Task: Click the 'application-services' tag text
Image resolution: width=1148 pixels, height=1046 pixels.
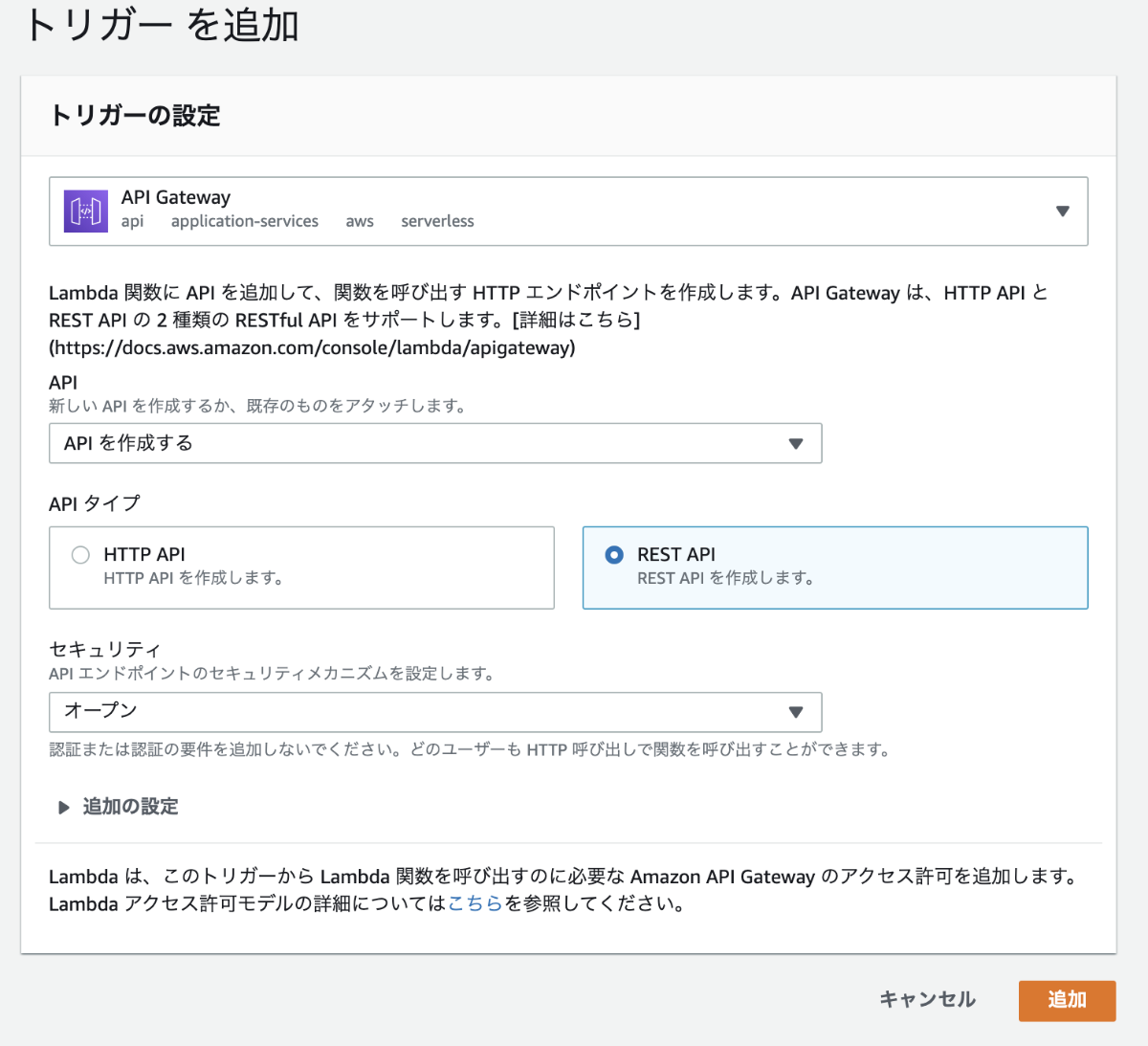Action: 245,221
